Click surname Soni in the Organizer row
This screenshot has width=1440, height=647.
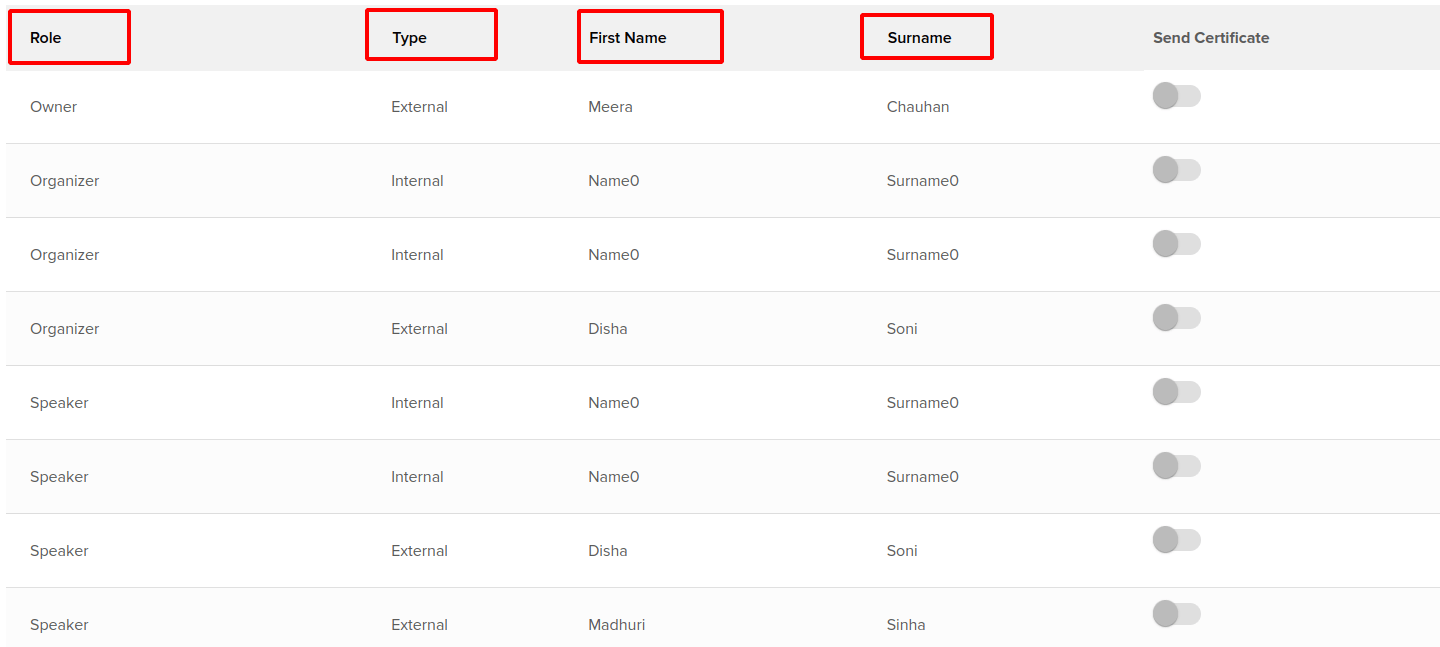point(901,328)
